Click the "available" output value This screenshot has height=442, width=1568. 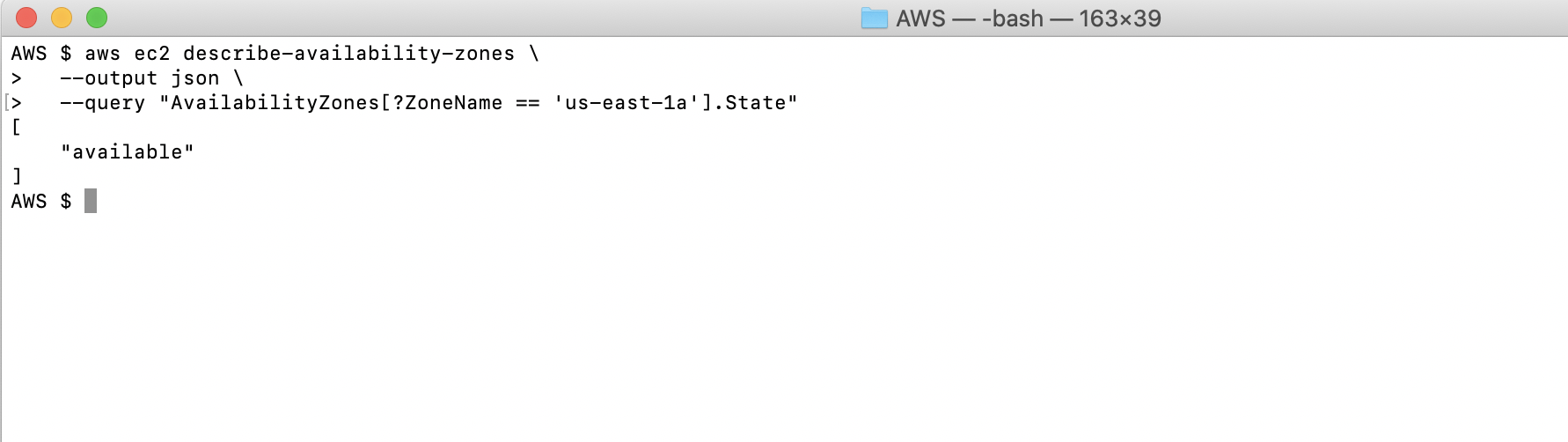pyautogui.click(x=127, y=152)
